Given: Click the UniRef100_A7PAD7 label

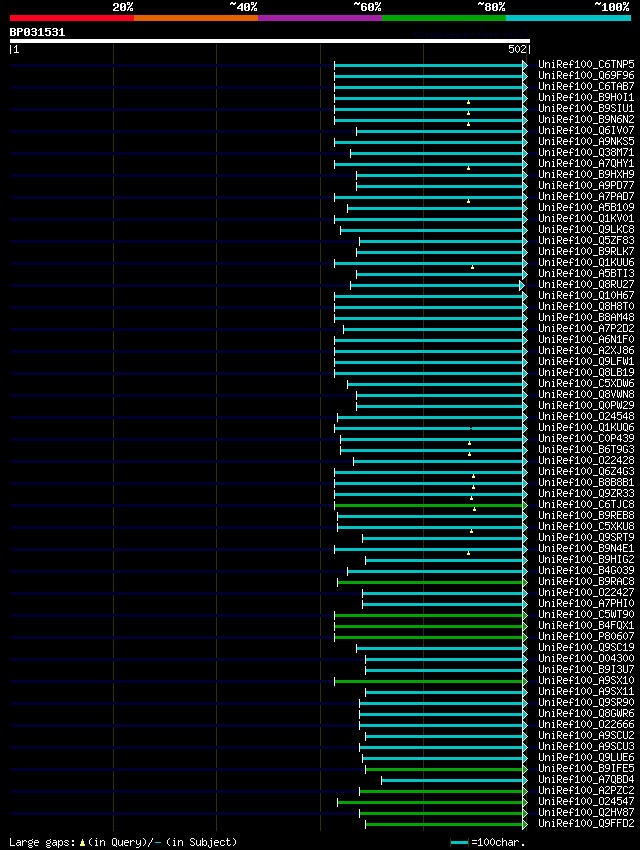Looking at the screenshot, I should (x=586, y=196).
